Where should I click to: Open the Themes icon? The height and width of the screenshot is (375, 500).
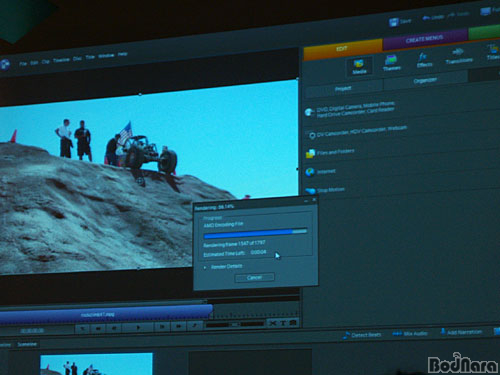(x=391, y=63)
